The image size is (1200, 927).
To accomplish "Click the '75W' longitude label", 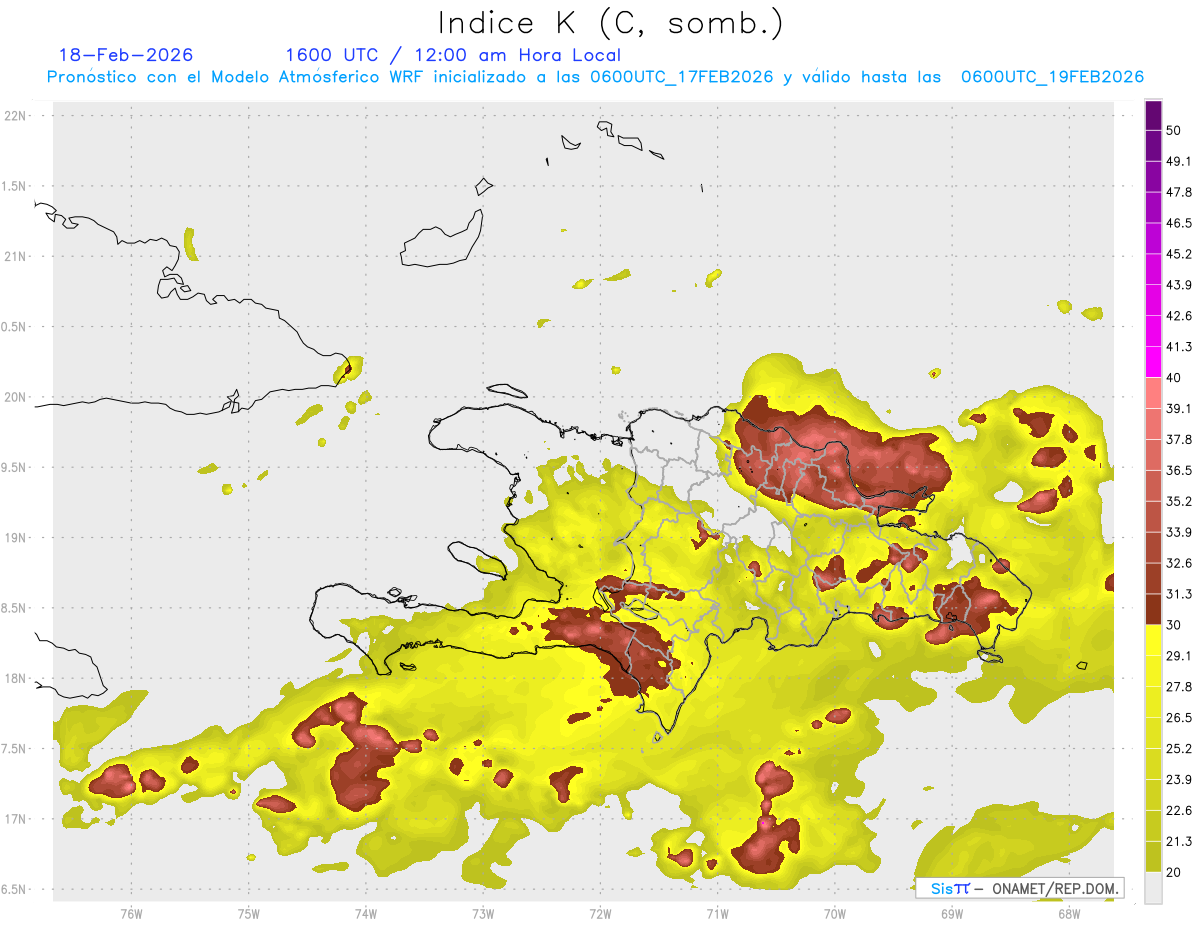I will (x=249, y=913).
